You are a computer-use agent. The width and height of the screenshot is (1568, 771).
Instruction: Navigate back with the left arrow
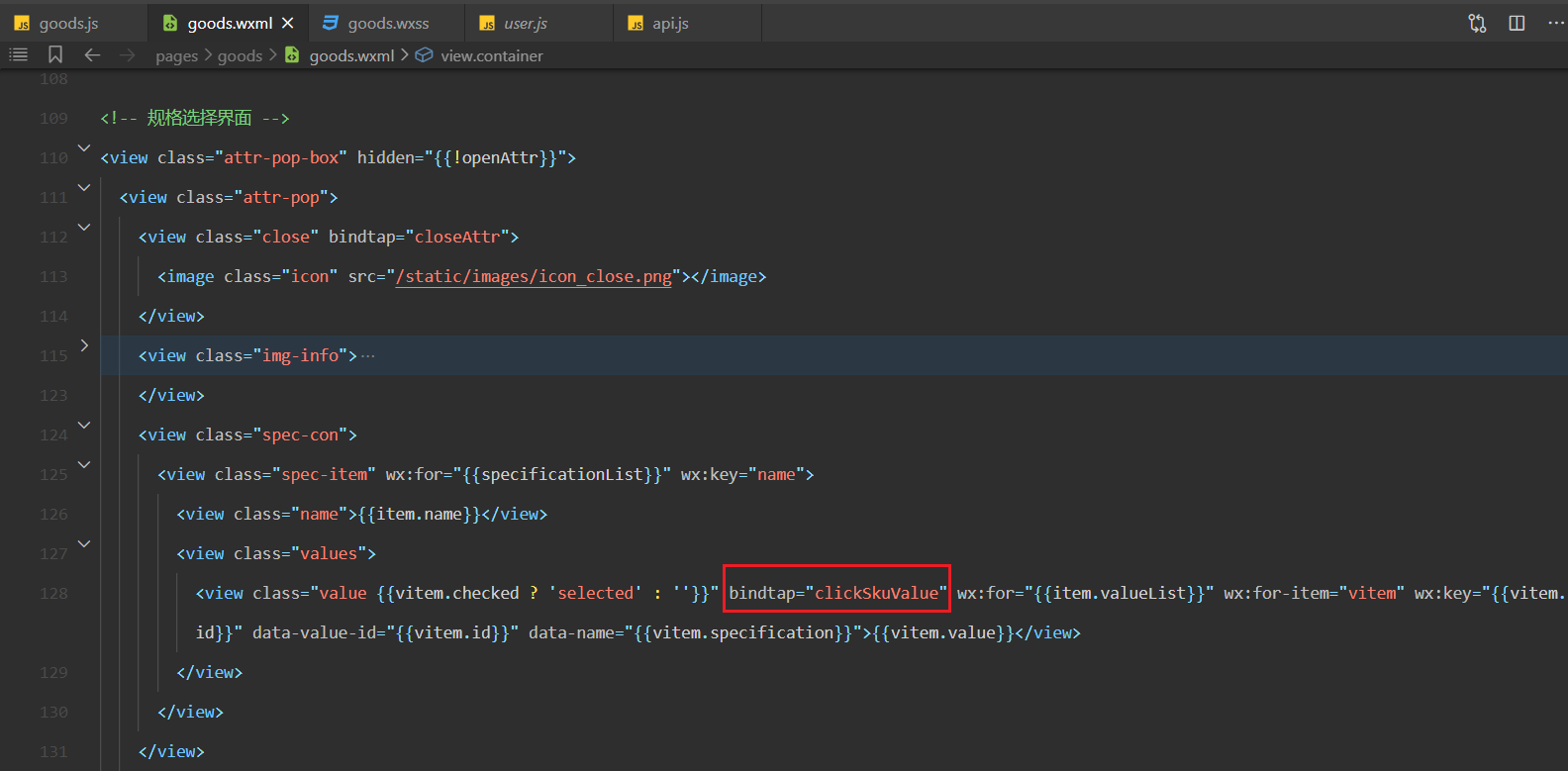point(92,55)
